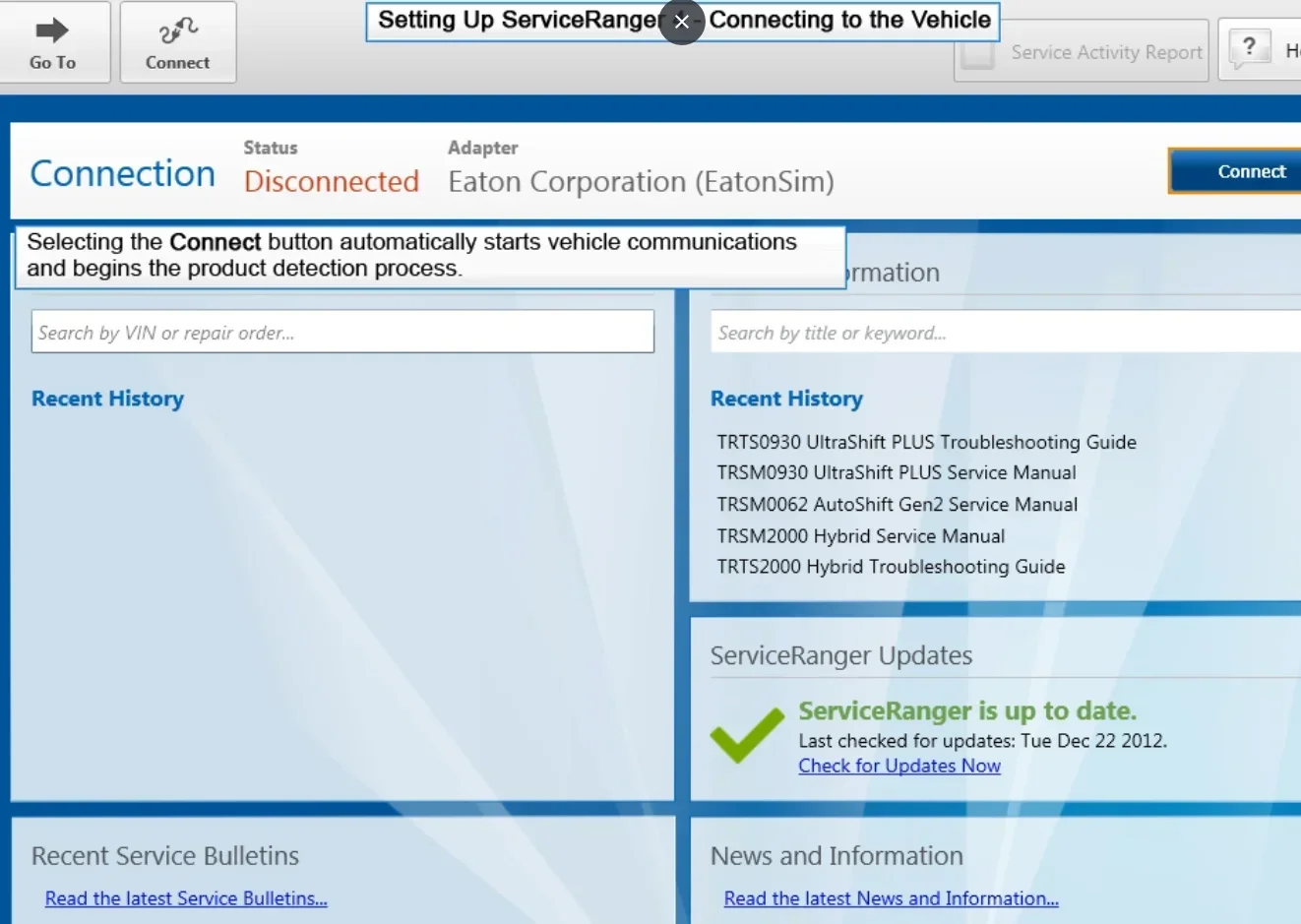This screenshot has width=1301, height=924.
Task: Open TRSM2000 Hybrid Service Manual
Action: [x=860, y=535]
